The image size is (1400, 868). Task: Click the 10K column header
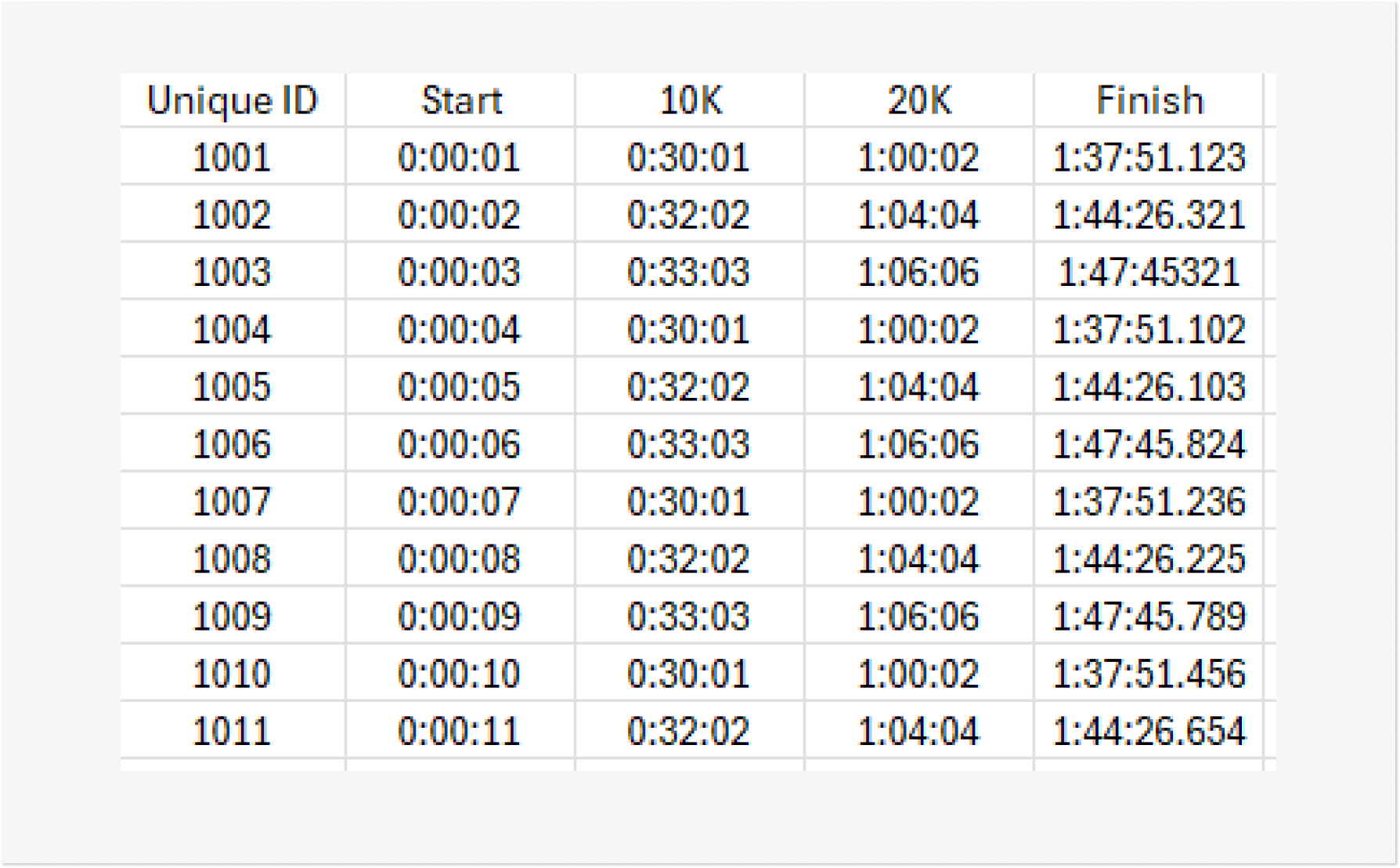click(x=690, y=100)
